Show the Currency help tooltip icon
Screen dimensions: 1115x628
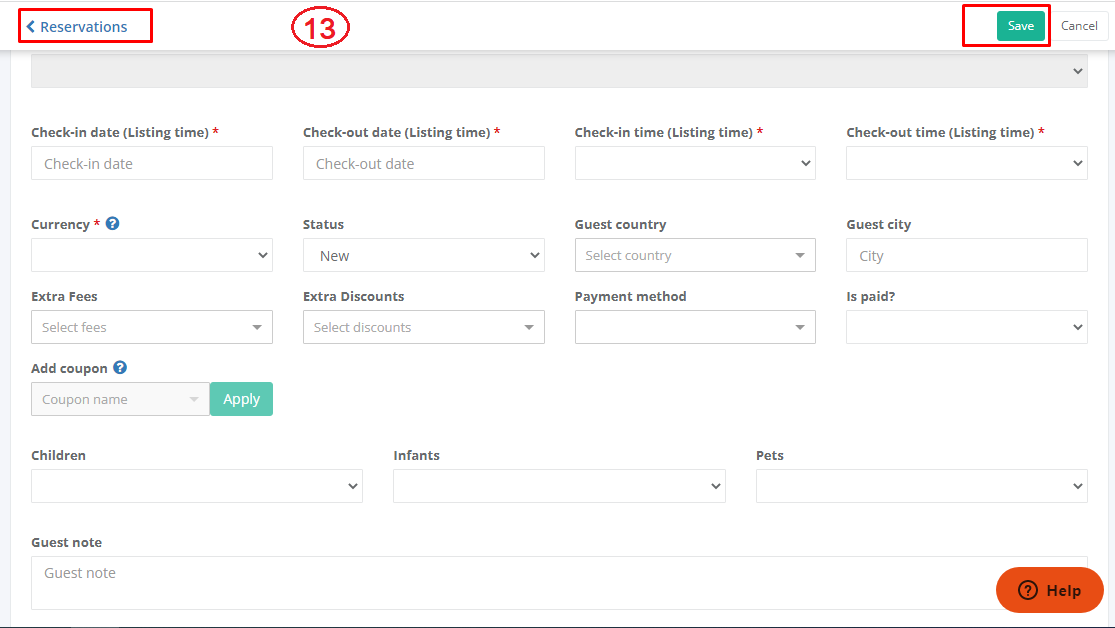112,223
